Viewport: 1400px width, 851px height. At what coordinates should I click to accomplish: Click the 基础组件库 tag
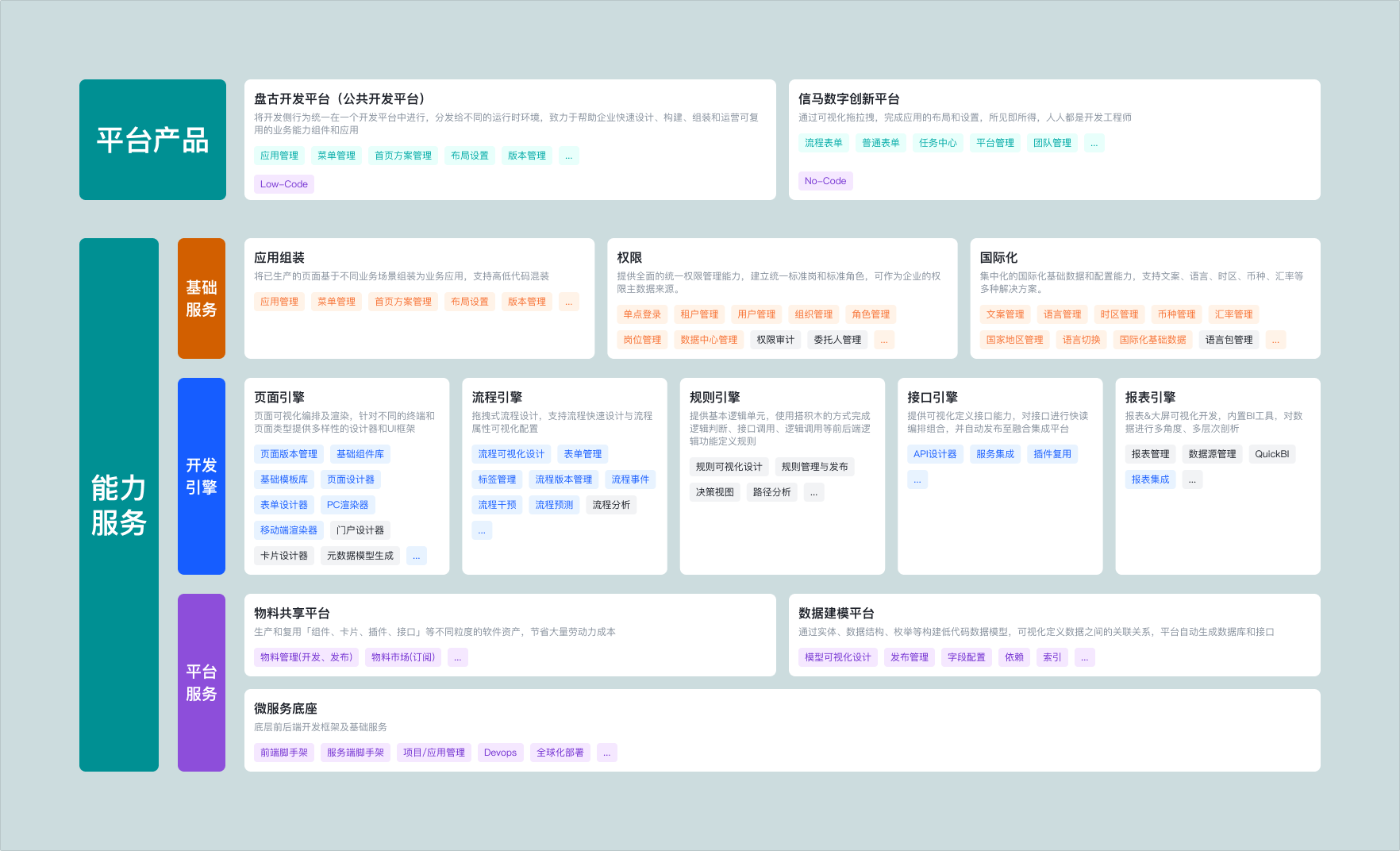tap(360, 454)
